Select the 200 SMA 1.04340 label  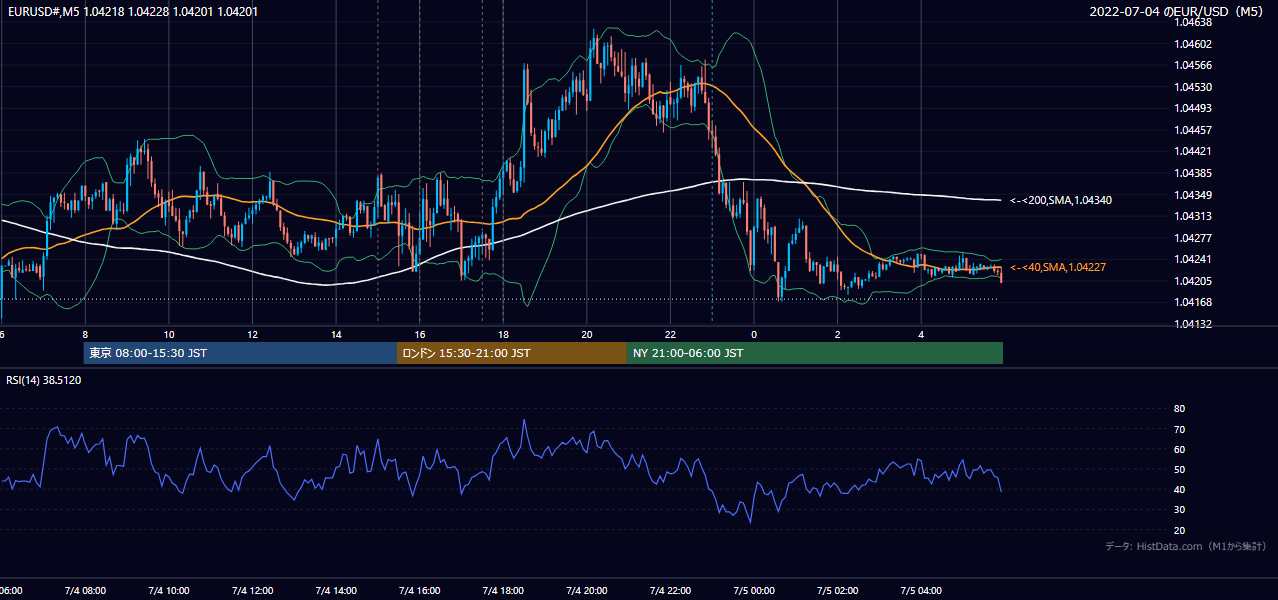(1061, 201)
